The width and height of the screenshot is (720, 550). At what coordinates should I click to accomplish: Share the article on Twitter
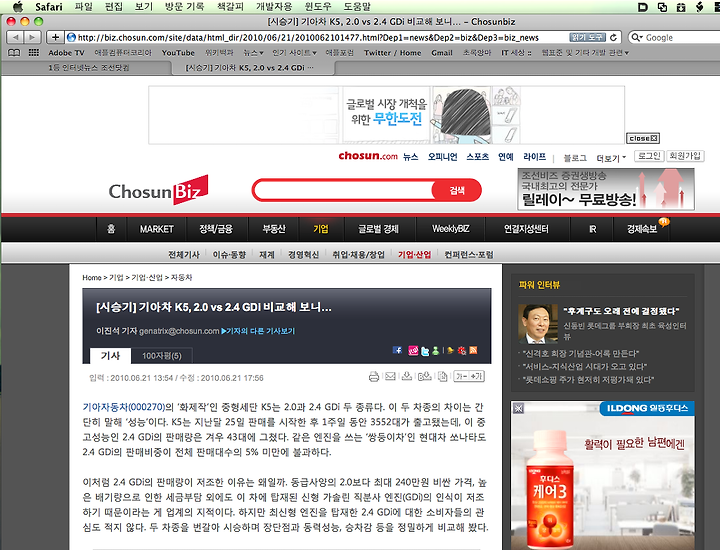point(425,351)
